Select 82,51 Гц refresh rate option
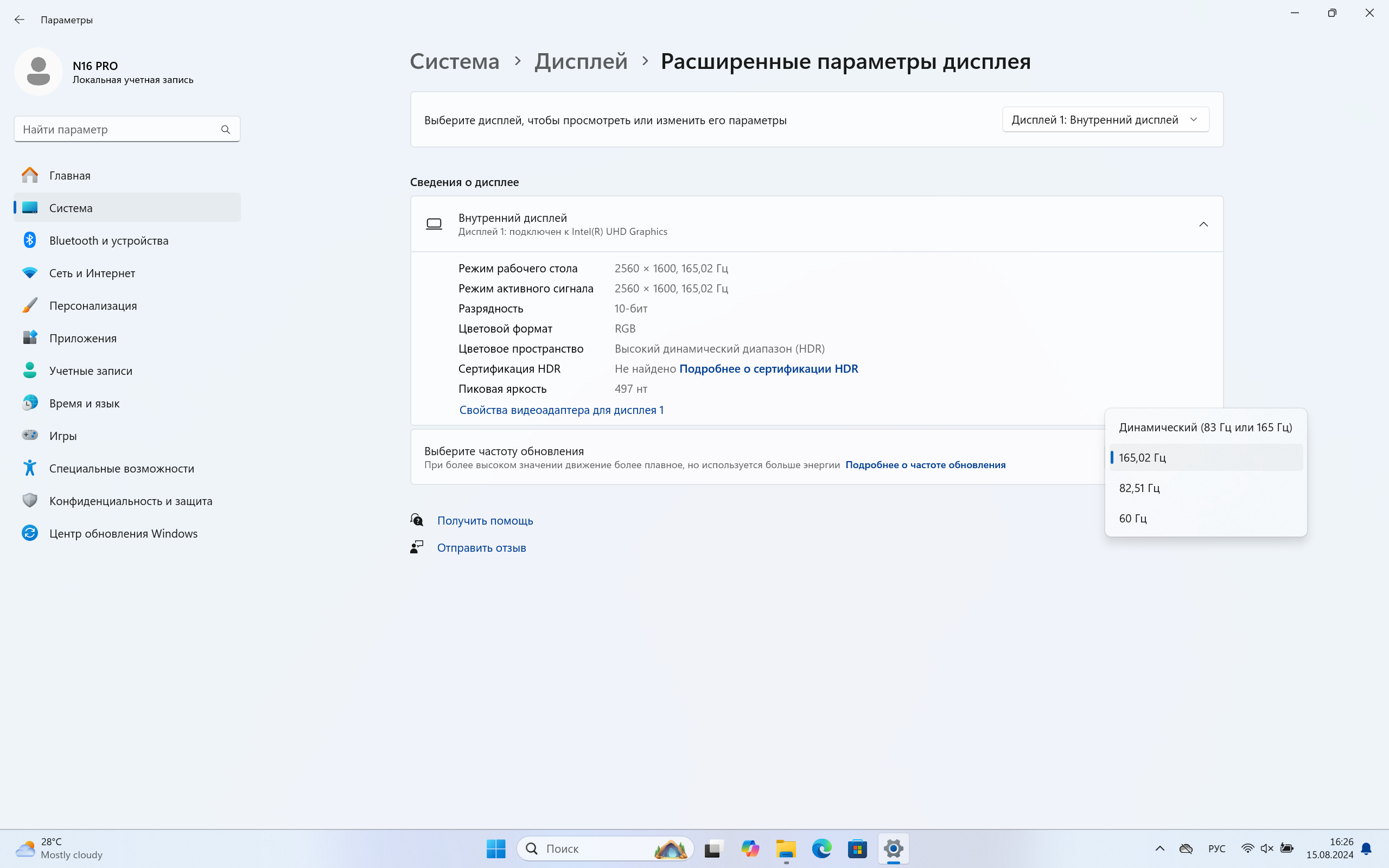The width and height of the screenshot is (1389, 868). (x=1200, y=488)
